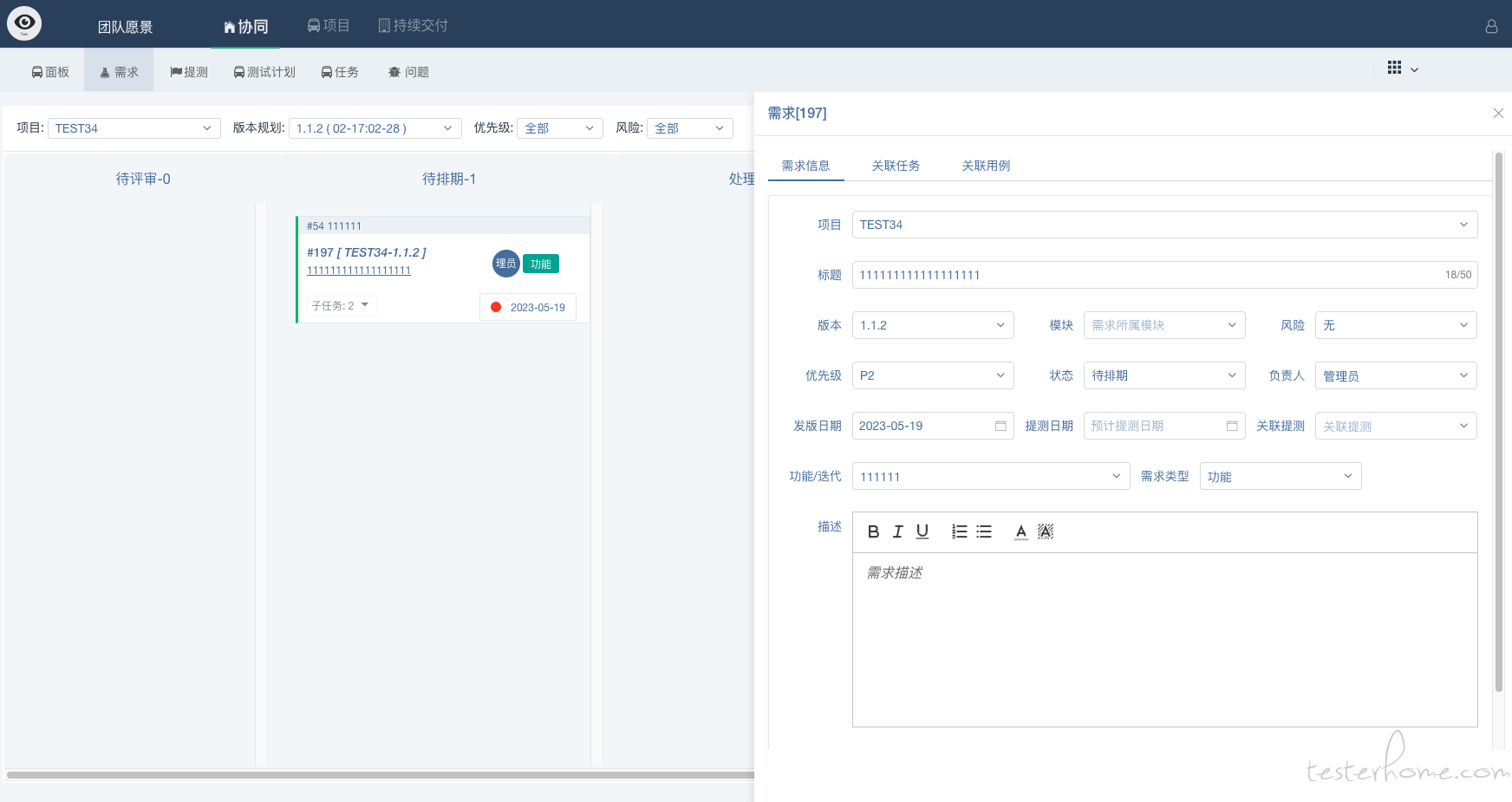This screenshot has height=802, width=1512.
Task: Open the font color picker
Action: [x=1021, y=531]
